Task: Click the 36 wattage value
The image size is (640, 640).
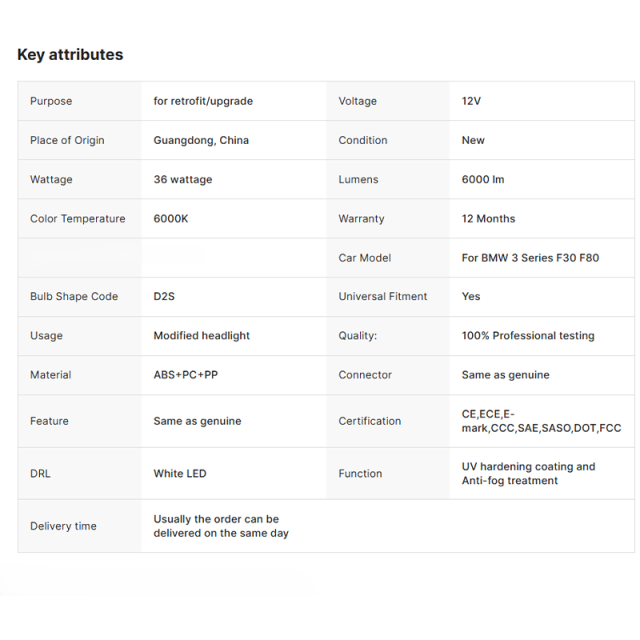Action: (183, 180)
